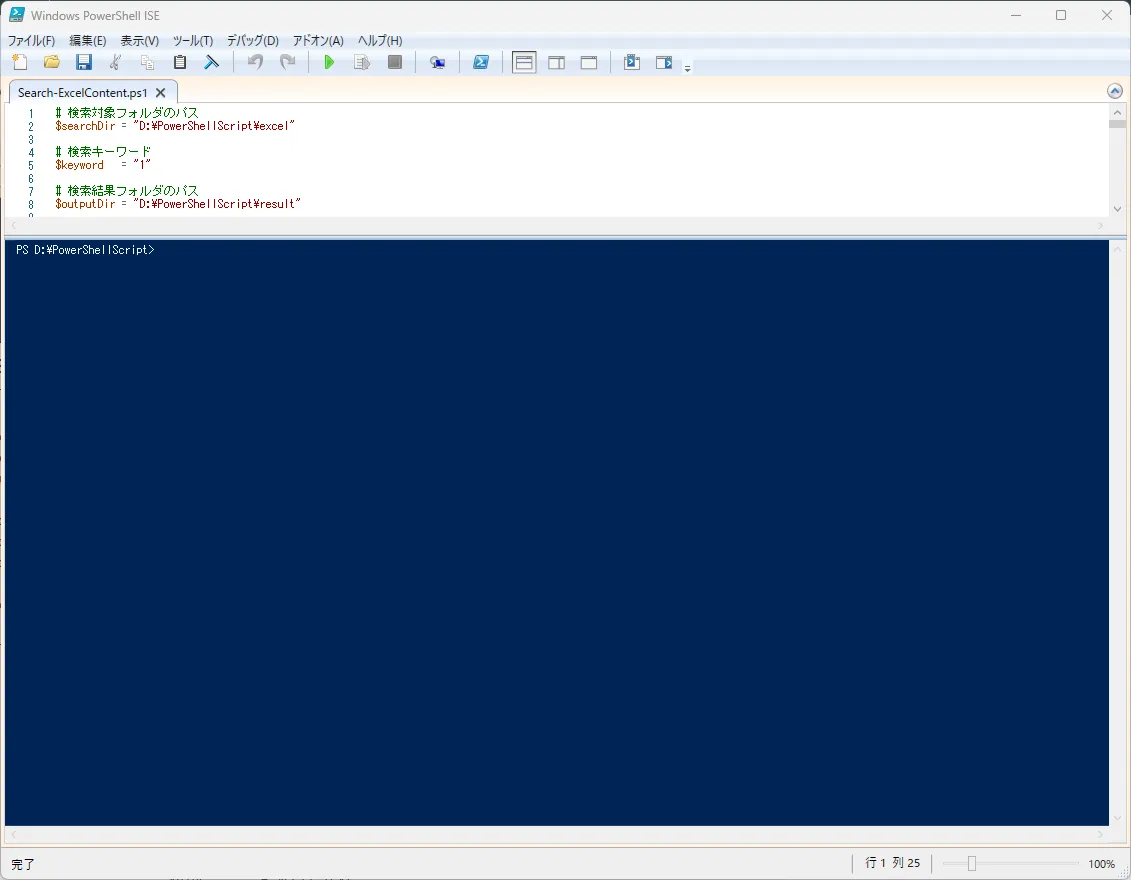The width and height of the screenshot is (1131, 880).
Task: Open the ツール(T) menu
Action: (x=193, y=40)
